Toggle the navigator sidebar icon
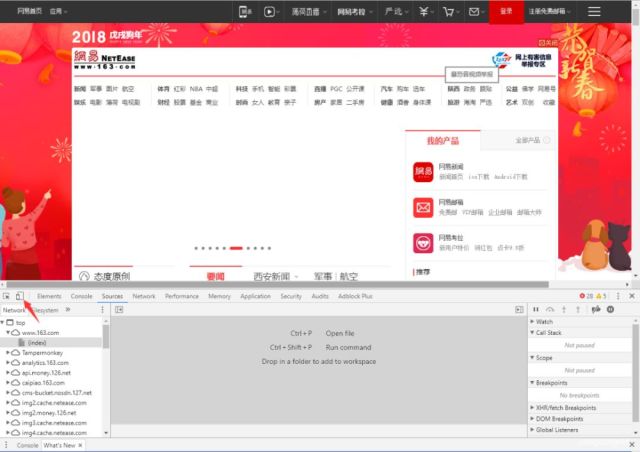The height and width of the screenshot is (452, 640). pyautogui.click(x=119, y=310)
